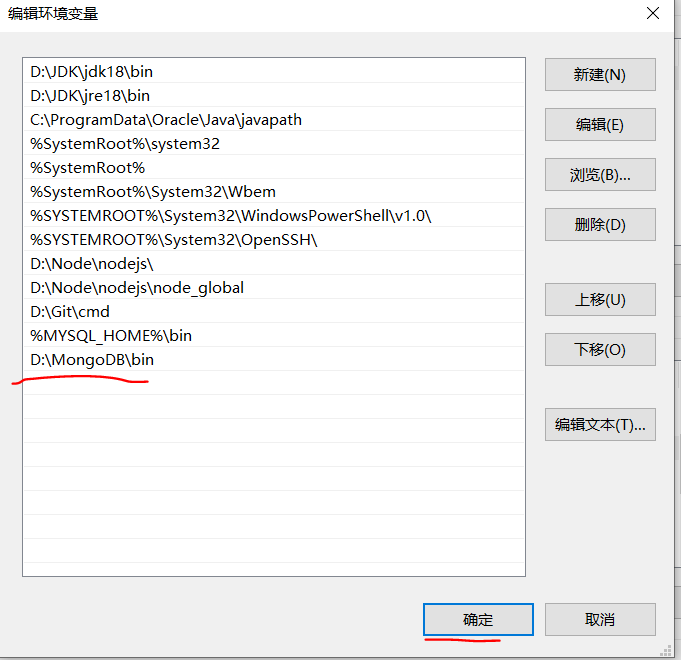Screen dimensions: 681x660
Task: Confirm with the 确定 button
Action: [478, 619]
